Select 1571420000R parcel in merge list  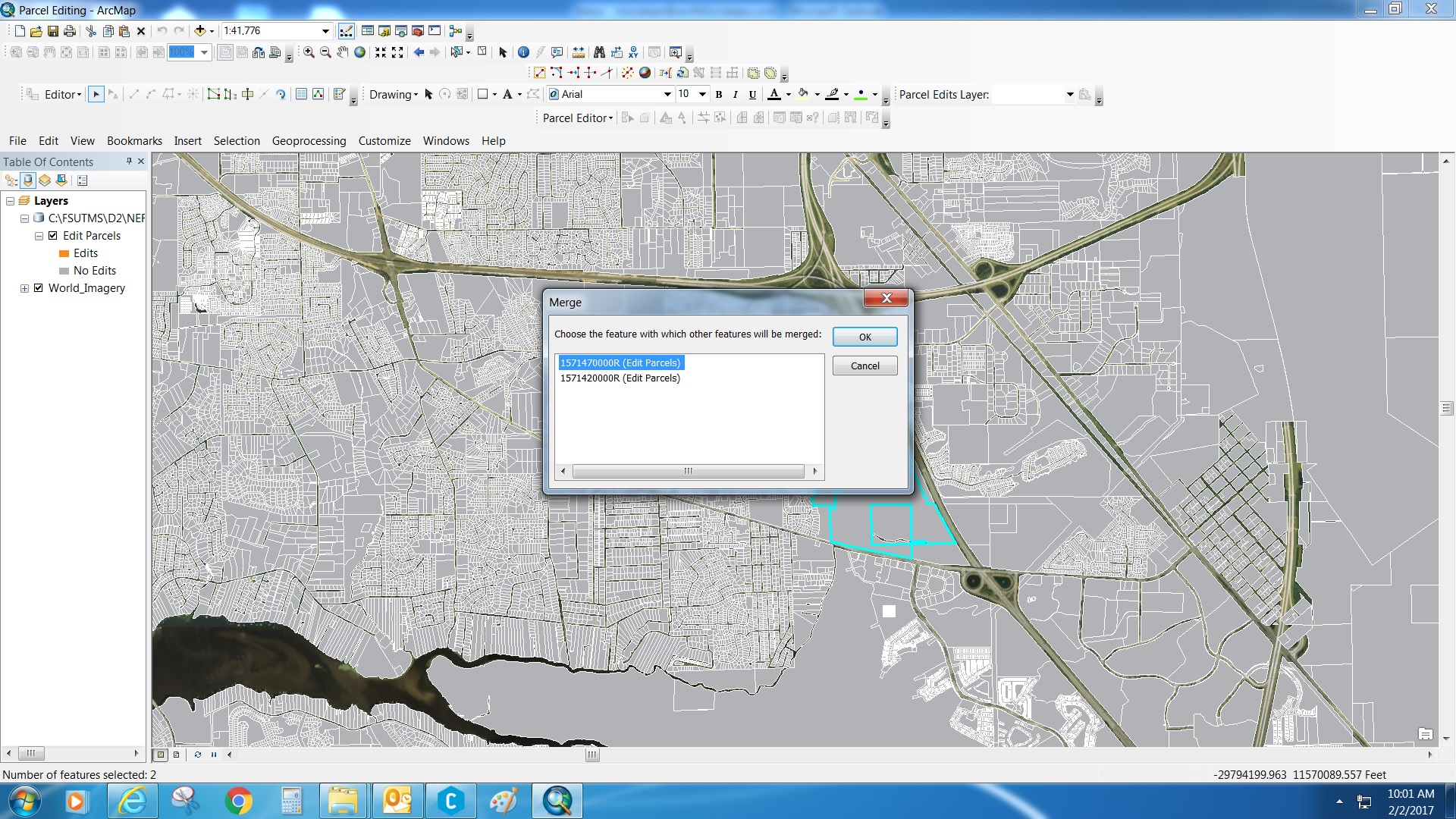point(620,378)
